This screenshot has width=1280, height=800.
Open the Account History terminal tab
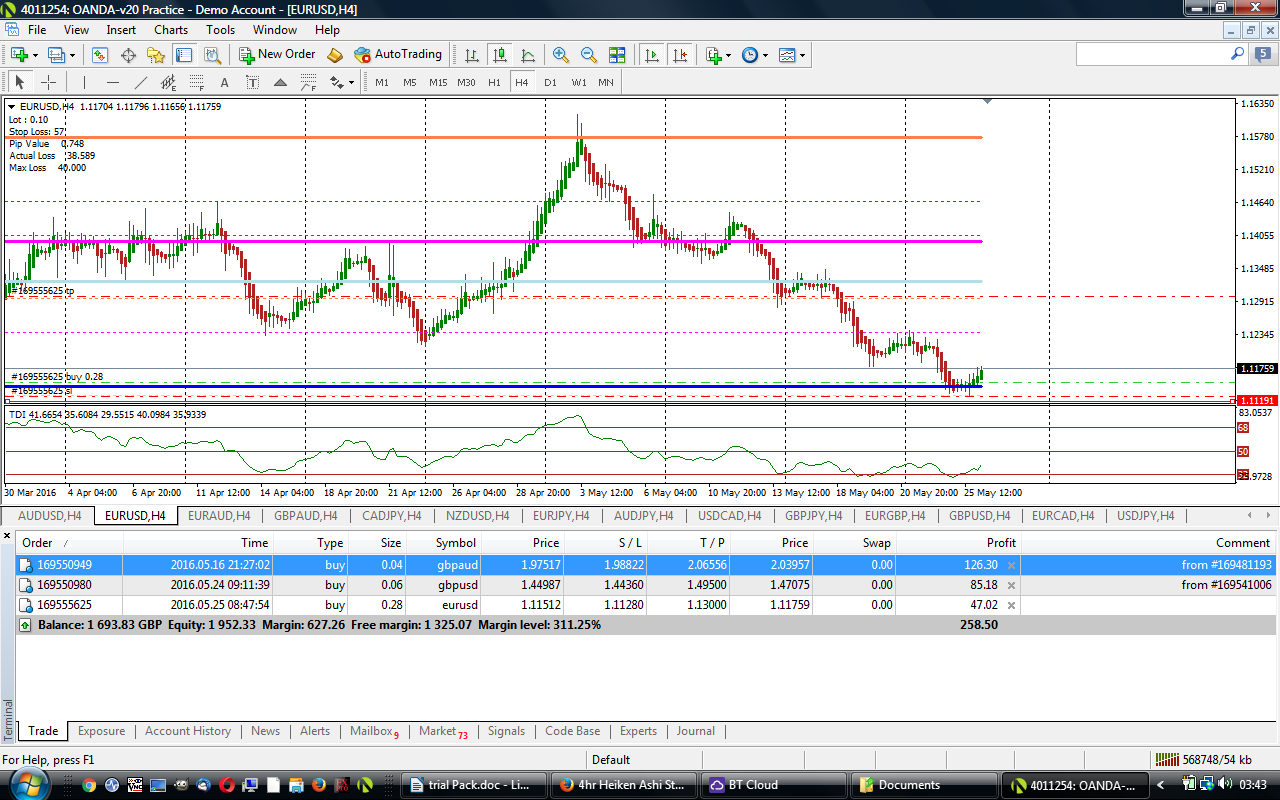188,731
